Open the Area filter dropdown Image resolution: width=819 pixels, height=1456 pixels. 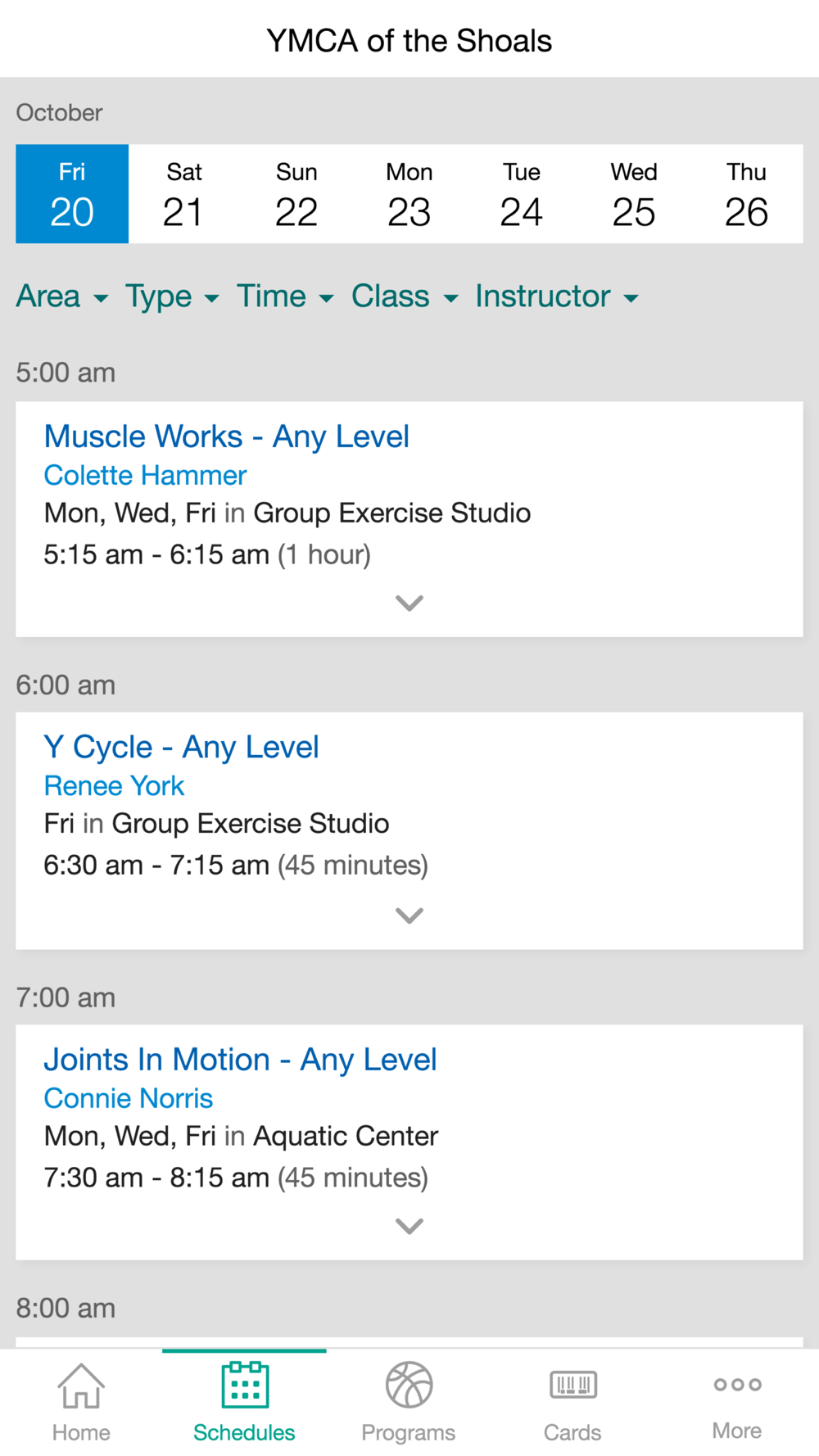click(62, 296)
